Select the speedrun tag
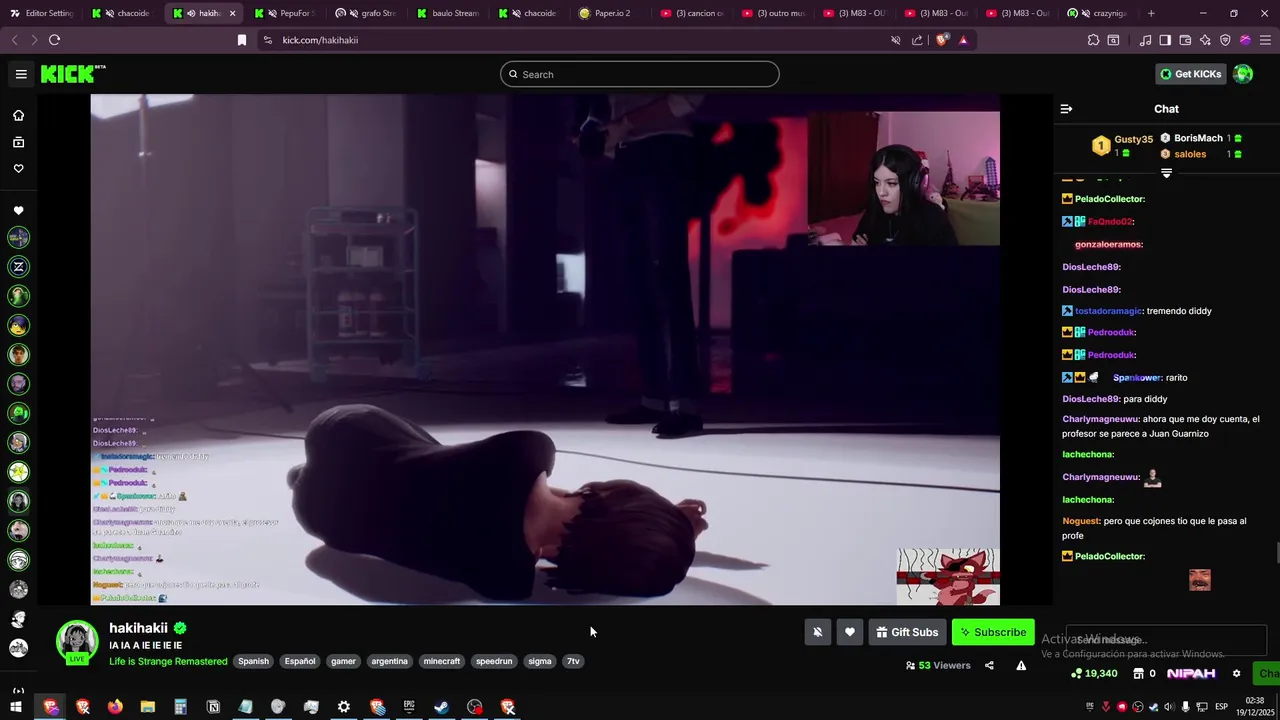 pos(494,661)
